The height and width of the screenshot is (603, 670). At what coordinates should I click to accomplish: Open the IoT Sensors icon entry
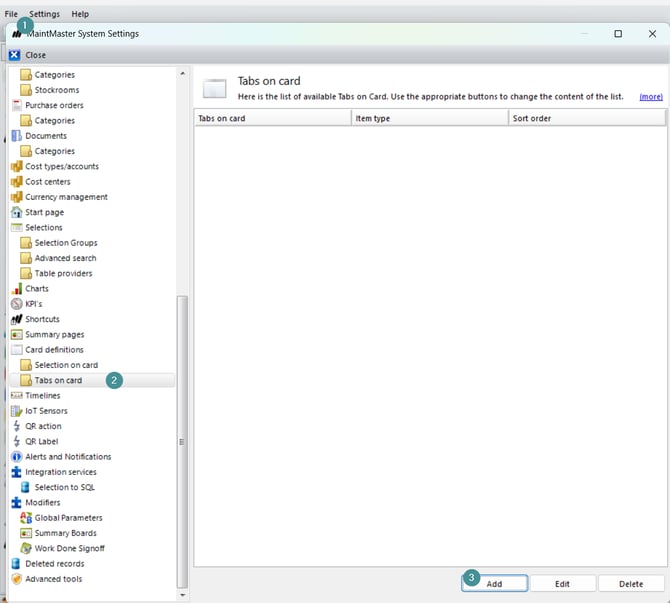(x=16, y=411)
